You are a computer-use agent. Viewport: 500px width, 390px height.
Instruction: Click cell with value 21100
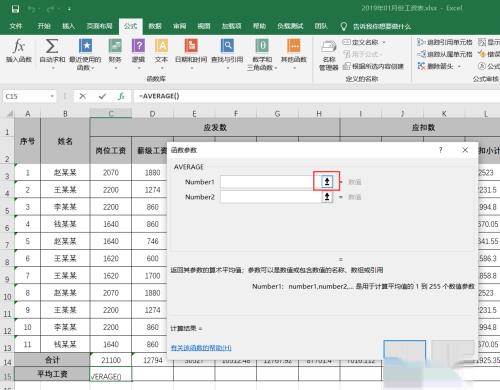pos(111,360)
